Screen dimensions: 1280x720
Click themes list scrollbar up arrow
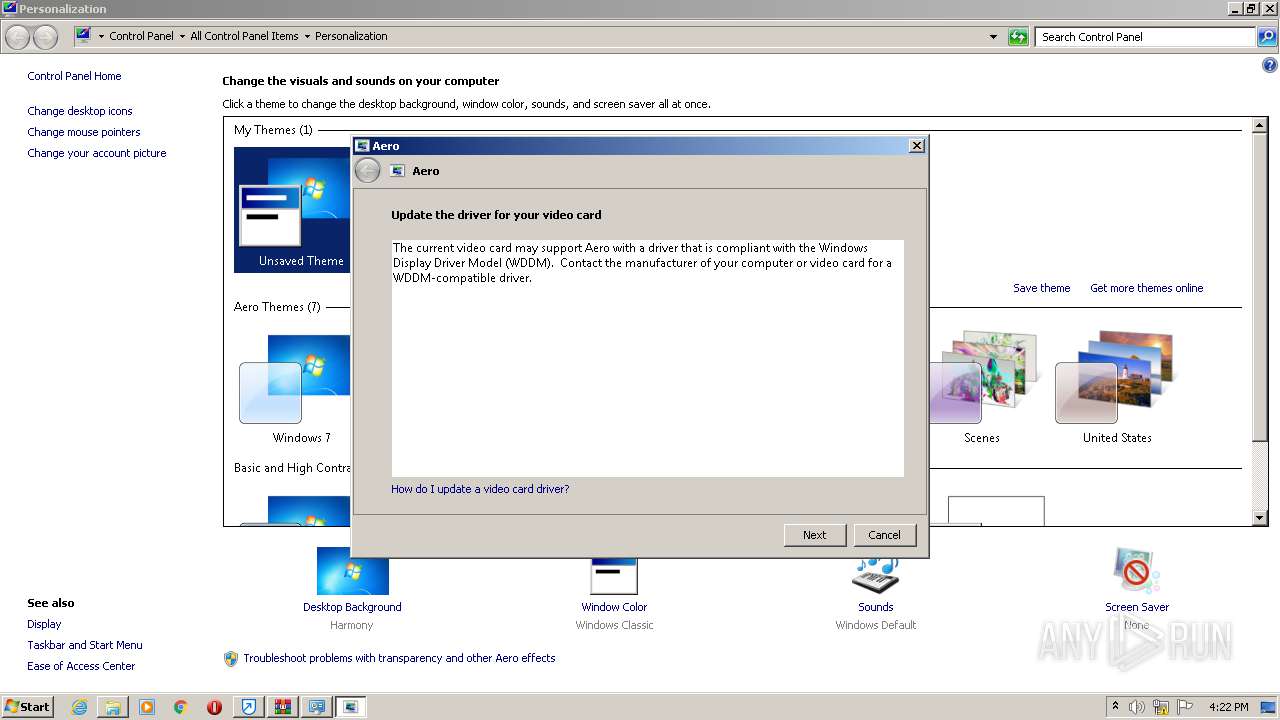1260,126
